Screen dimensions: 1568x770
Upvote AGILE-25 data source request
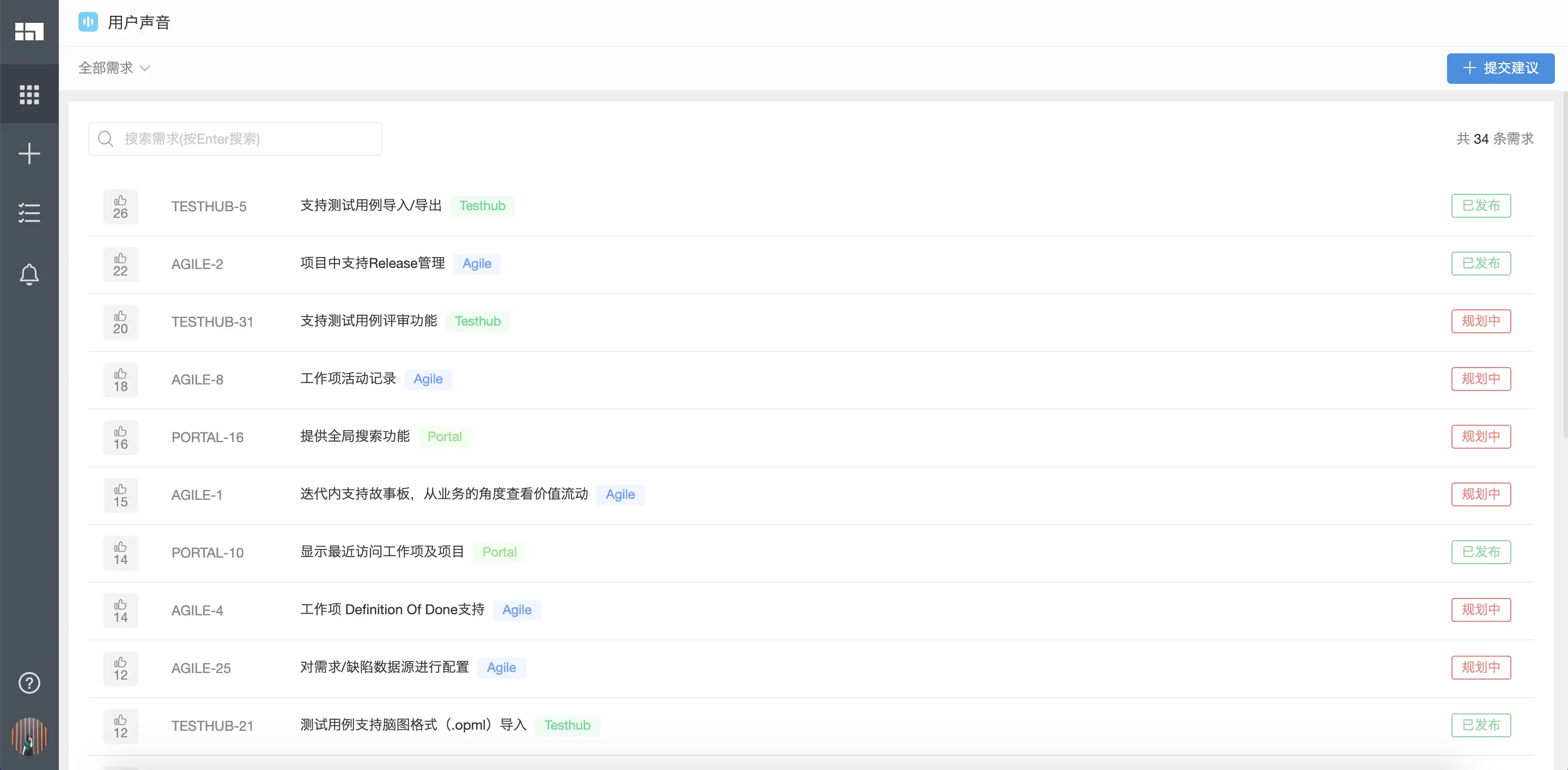(x=120, y=668)
